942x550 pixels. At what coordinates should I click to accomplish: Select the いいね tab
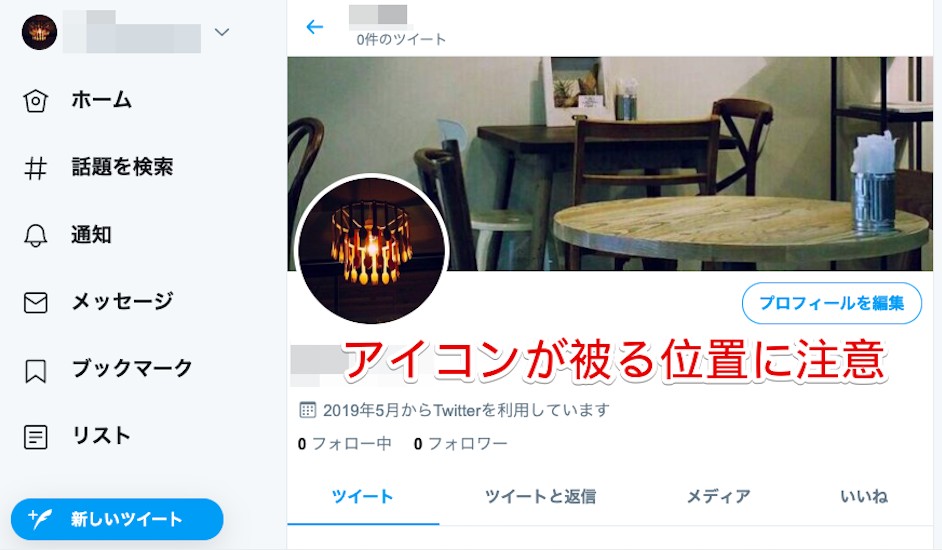tap(864, 497)
